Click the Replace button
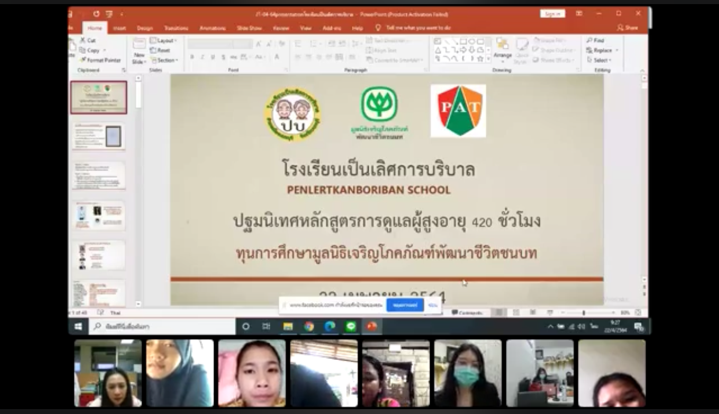 click(600, 50)
